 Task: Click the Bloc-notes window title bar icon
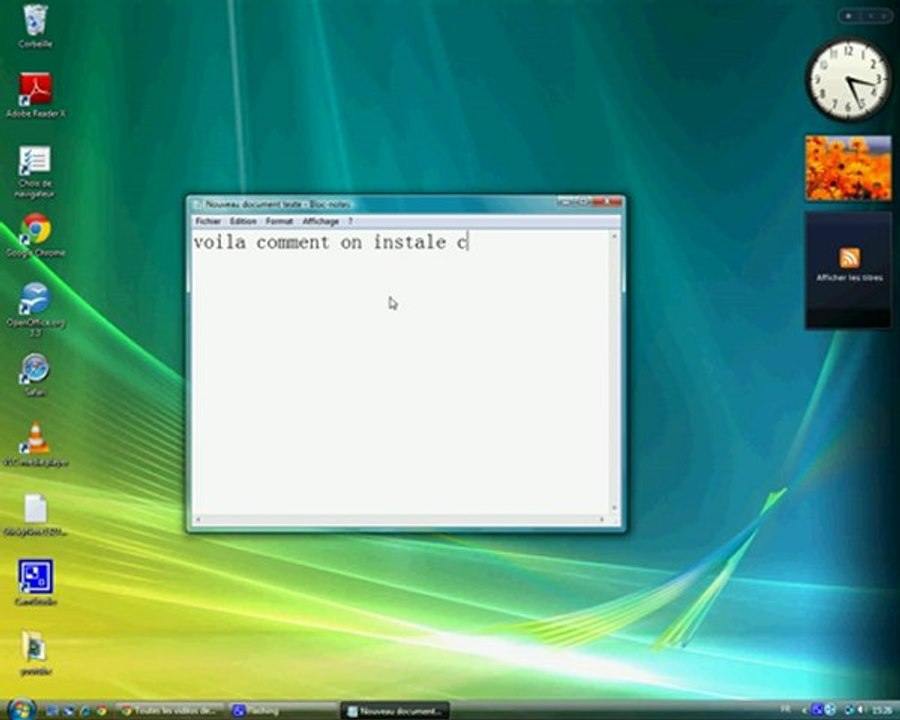[198, 204]
